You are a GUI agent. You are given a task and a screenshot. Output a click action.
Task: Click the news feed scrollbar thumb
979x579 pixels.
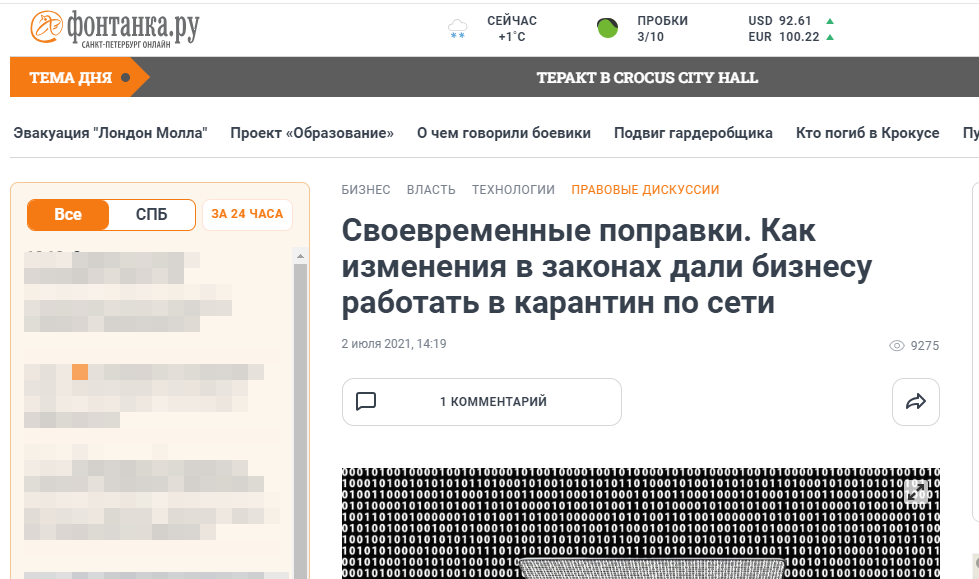pos(300,421)
